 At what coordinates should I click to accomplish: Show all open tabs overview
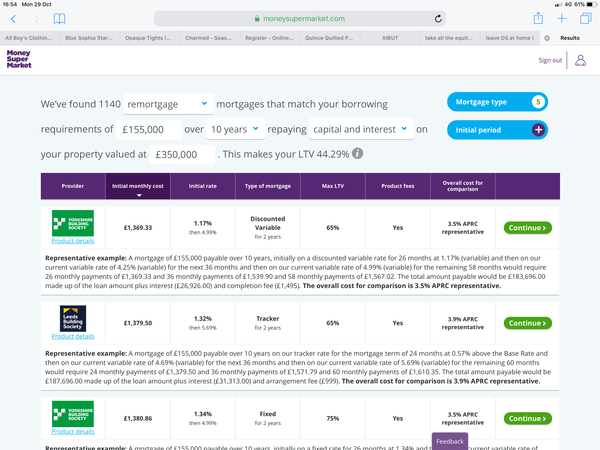[x=585, y=18]
